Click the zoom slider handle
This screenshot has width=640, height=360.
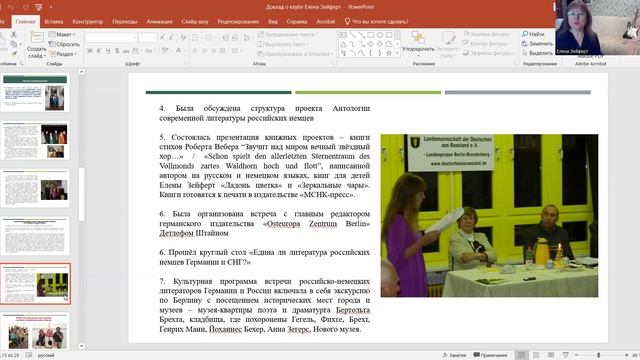click(599, 355)
